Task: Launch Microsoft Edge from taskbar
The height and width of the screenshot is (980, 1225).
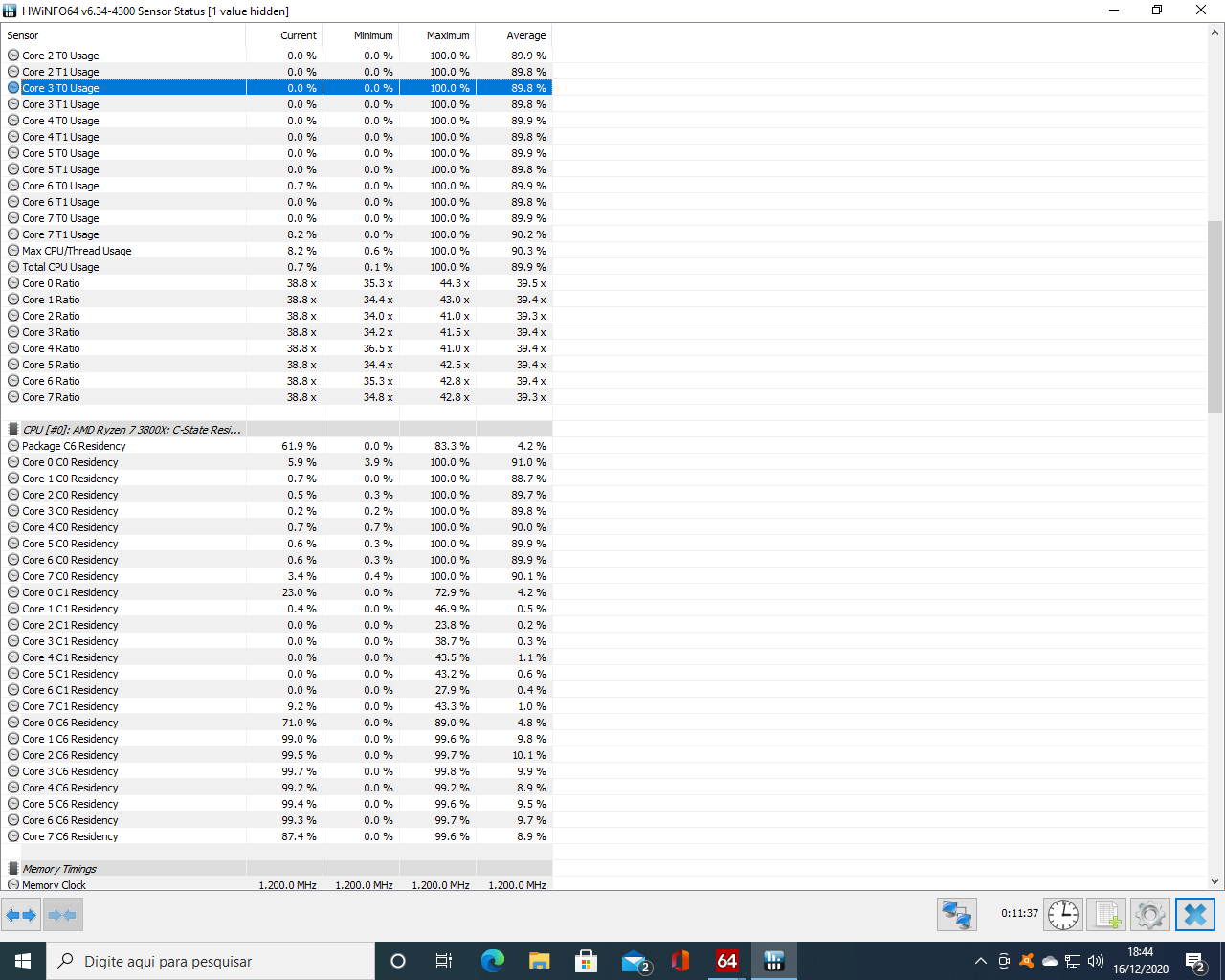Action: (x=492, y=961)
